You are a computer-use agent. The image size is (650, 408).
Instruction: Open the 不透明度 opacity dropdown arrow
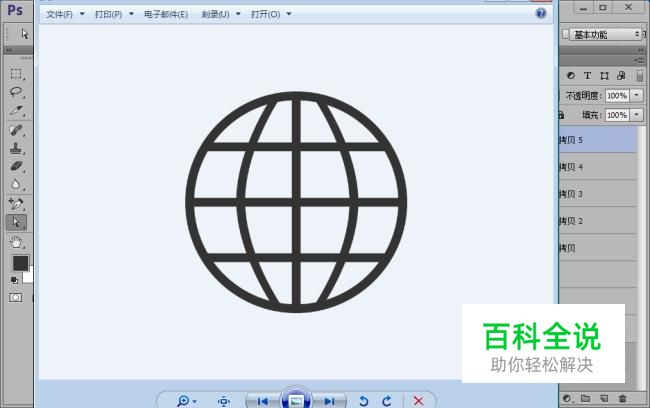637,96
